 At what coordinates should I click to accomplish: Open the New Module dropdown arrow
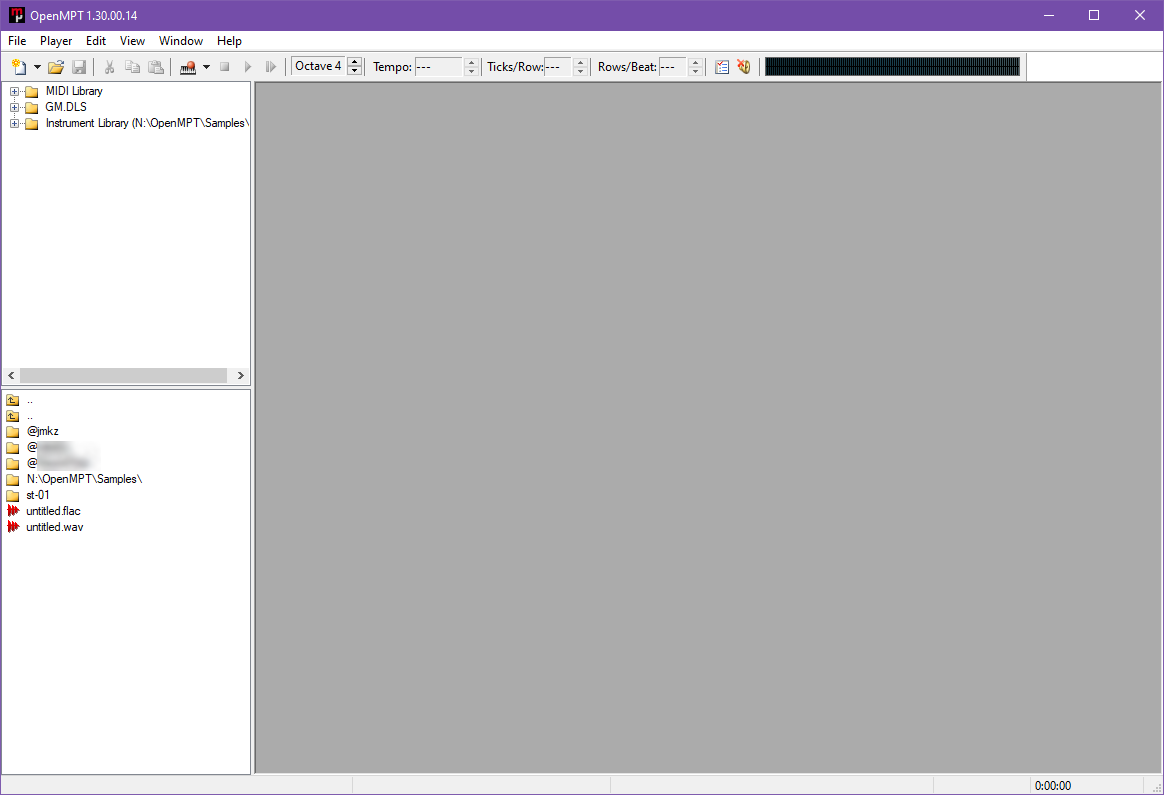coord(37,67)
